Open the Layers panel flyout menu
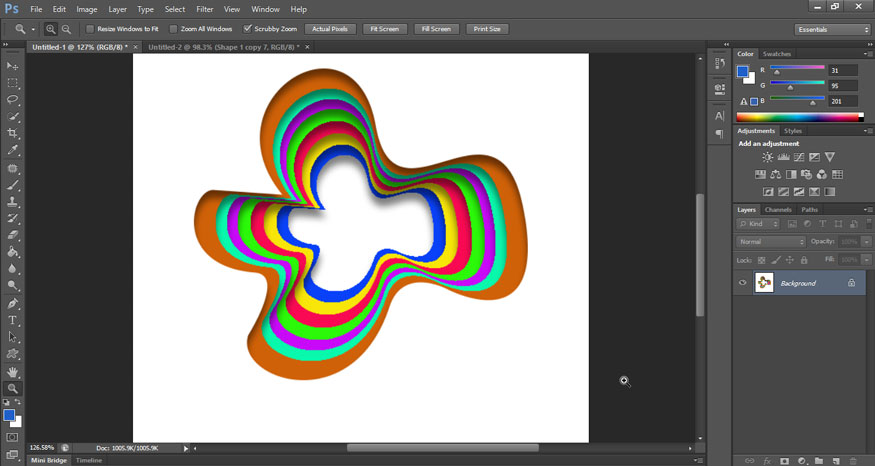 [867, 210]
